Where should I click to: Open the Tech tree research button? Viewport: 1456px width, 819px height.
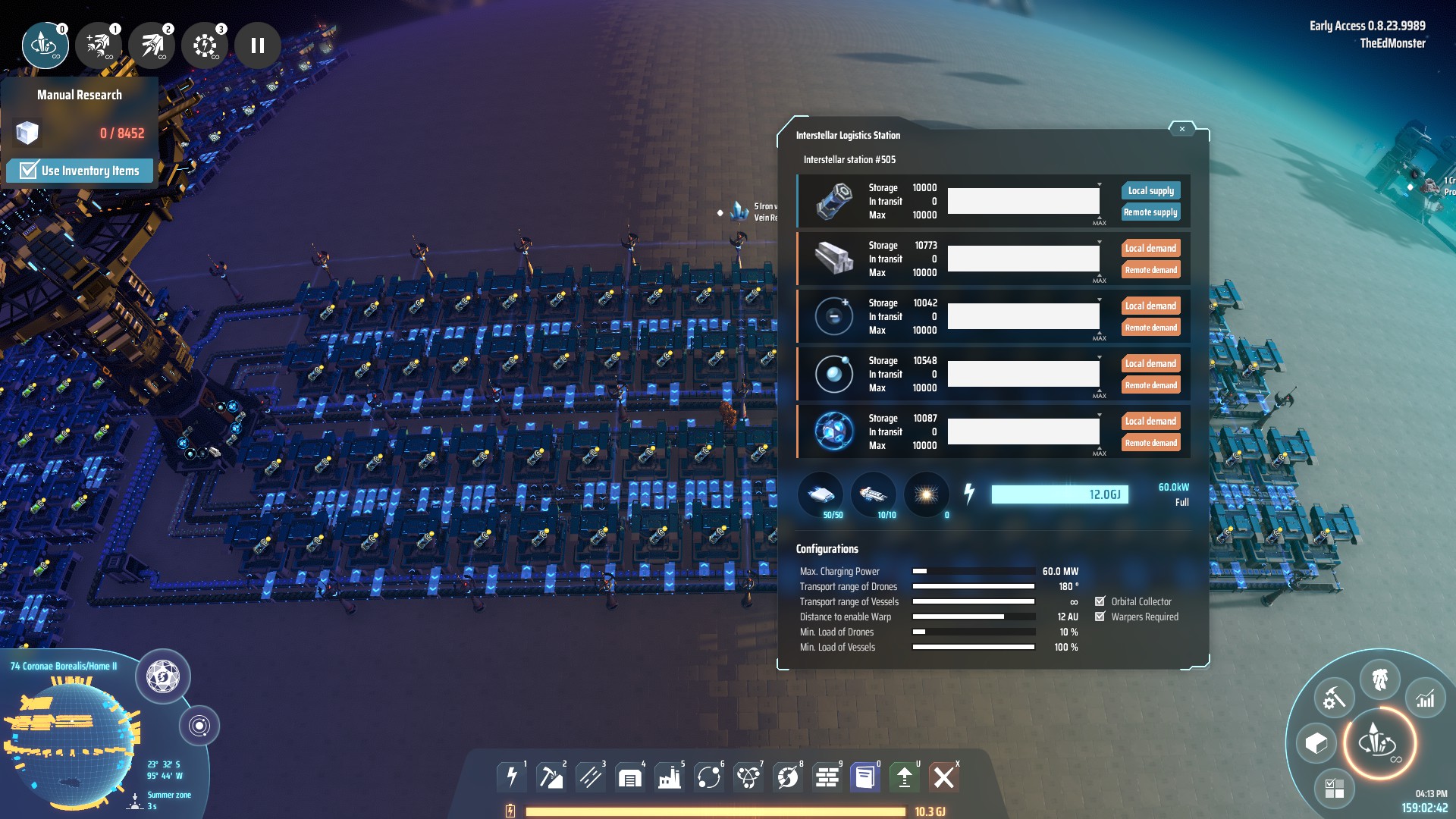click(x=1379, y=742)
